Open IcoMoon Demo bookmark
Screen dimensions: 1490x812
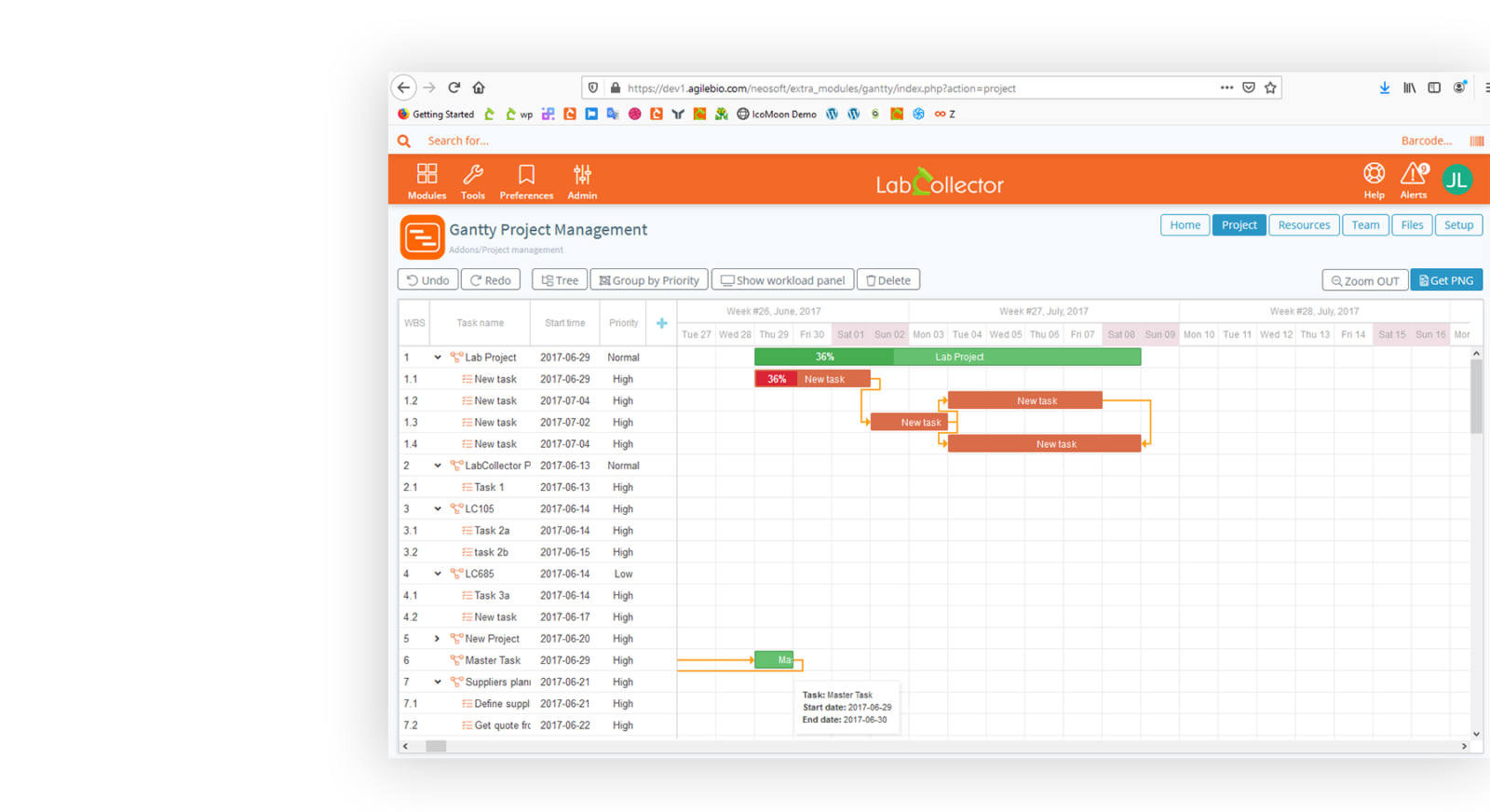tap(777, 115)
